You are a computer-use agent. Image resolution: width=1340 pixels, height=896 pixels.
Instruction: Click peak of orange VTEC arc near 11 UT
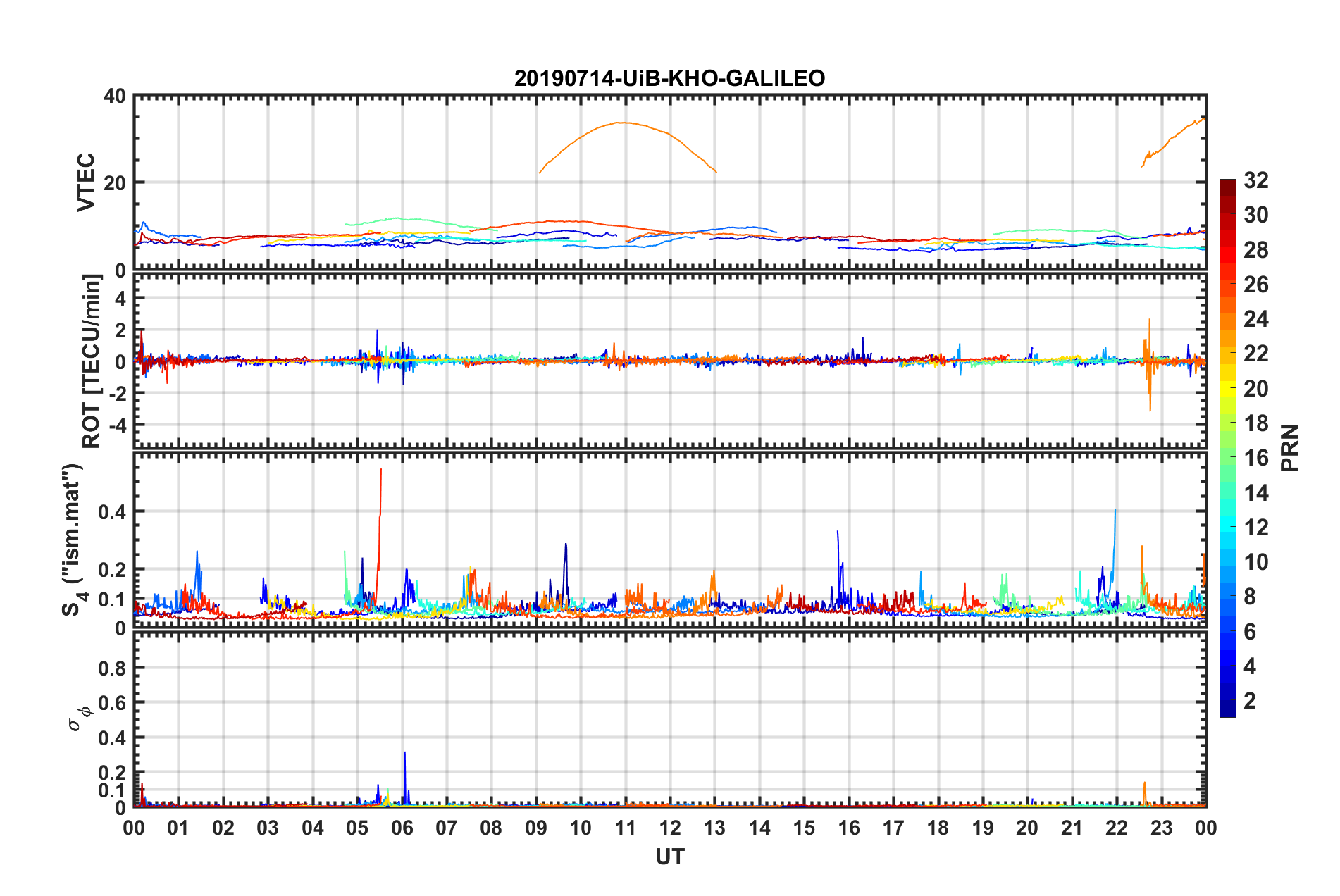tap(622, 123)
